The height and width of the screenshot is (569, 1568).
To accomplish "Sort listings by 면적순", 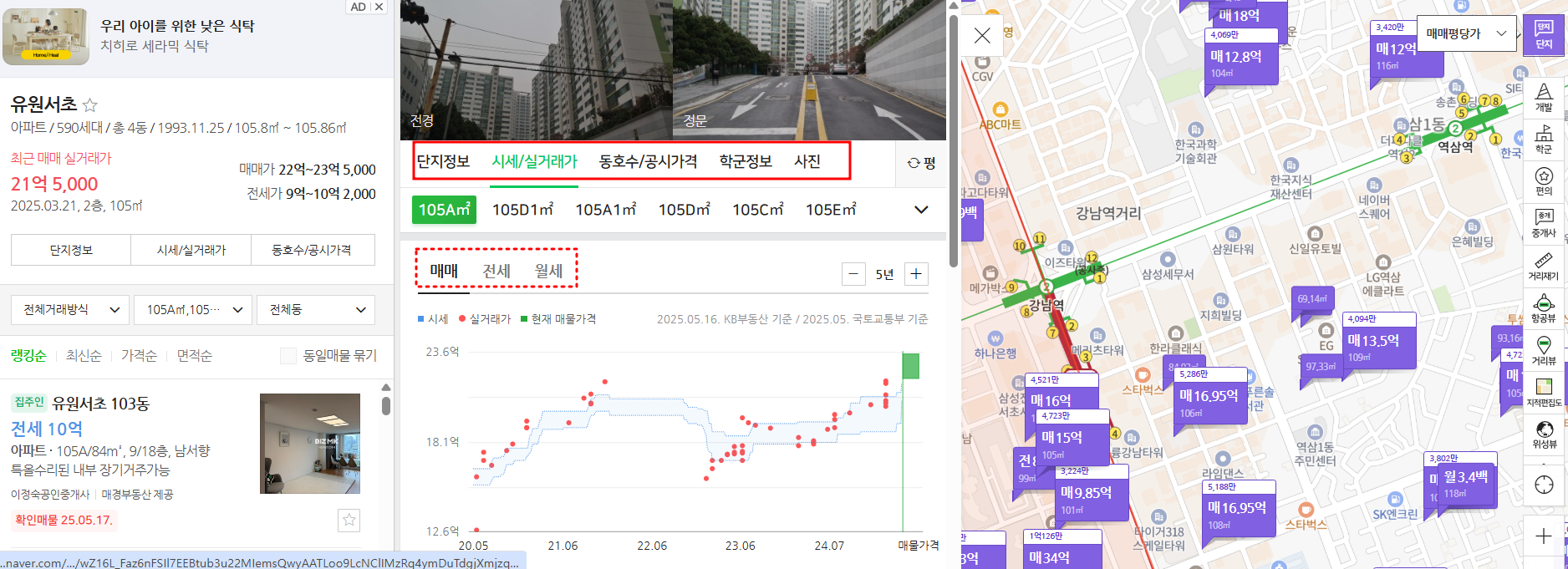I will (x=194, y=356).
